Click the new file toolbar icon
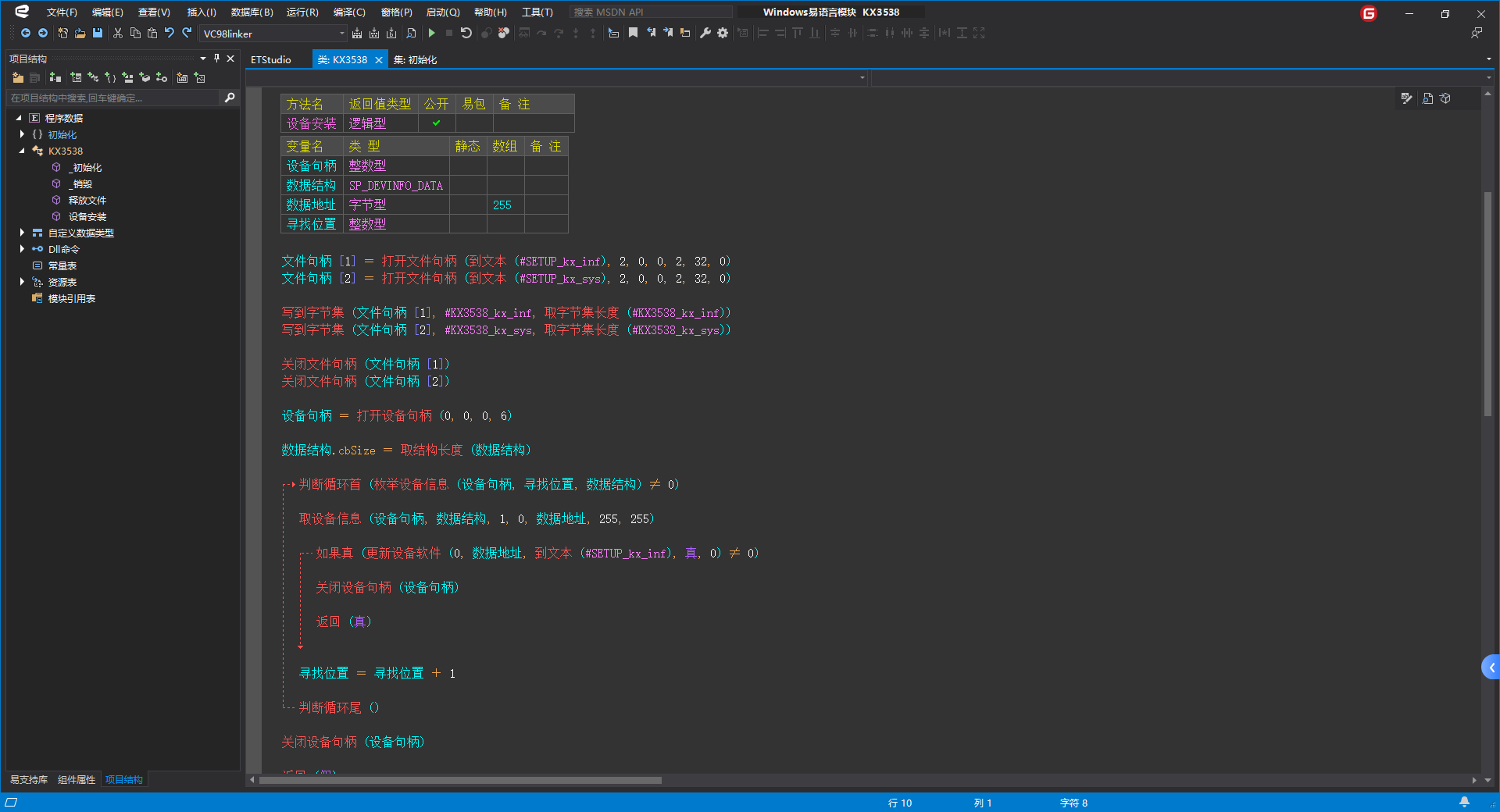The image size is (1500, 812). [x=62, y=33]
